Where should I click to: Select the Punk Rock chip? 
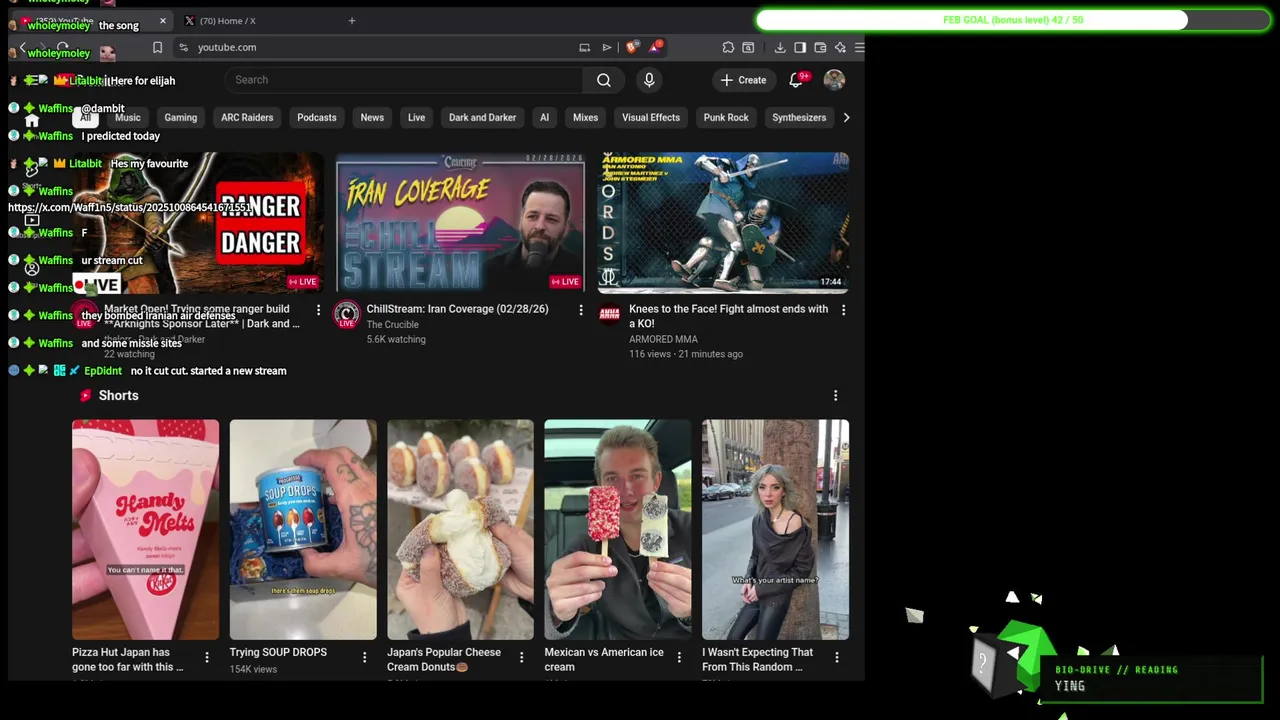pyautogui.click(x=726, y=118)
